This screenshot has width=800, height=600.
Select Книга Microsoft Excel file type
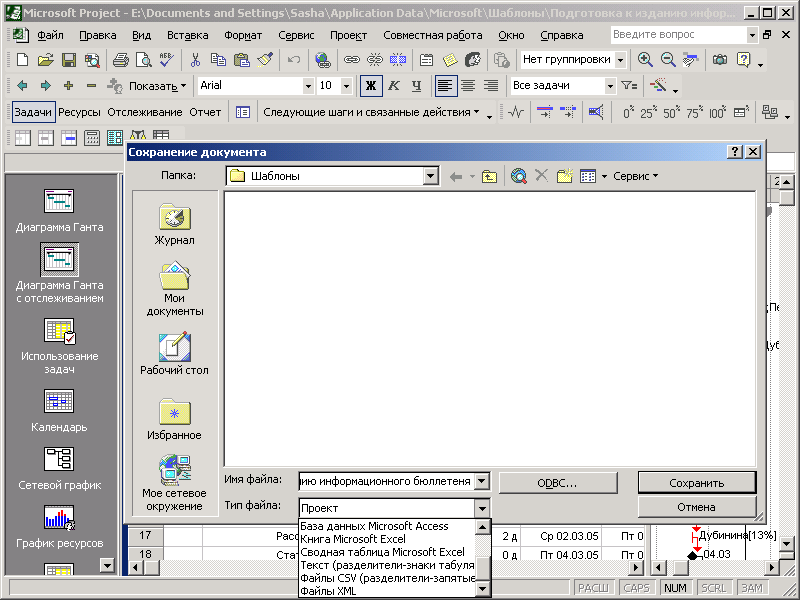353,539
